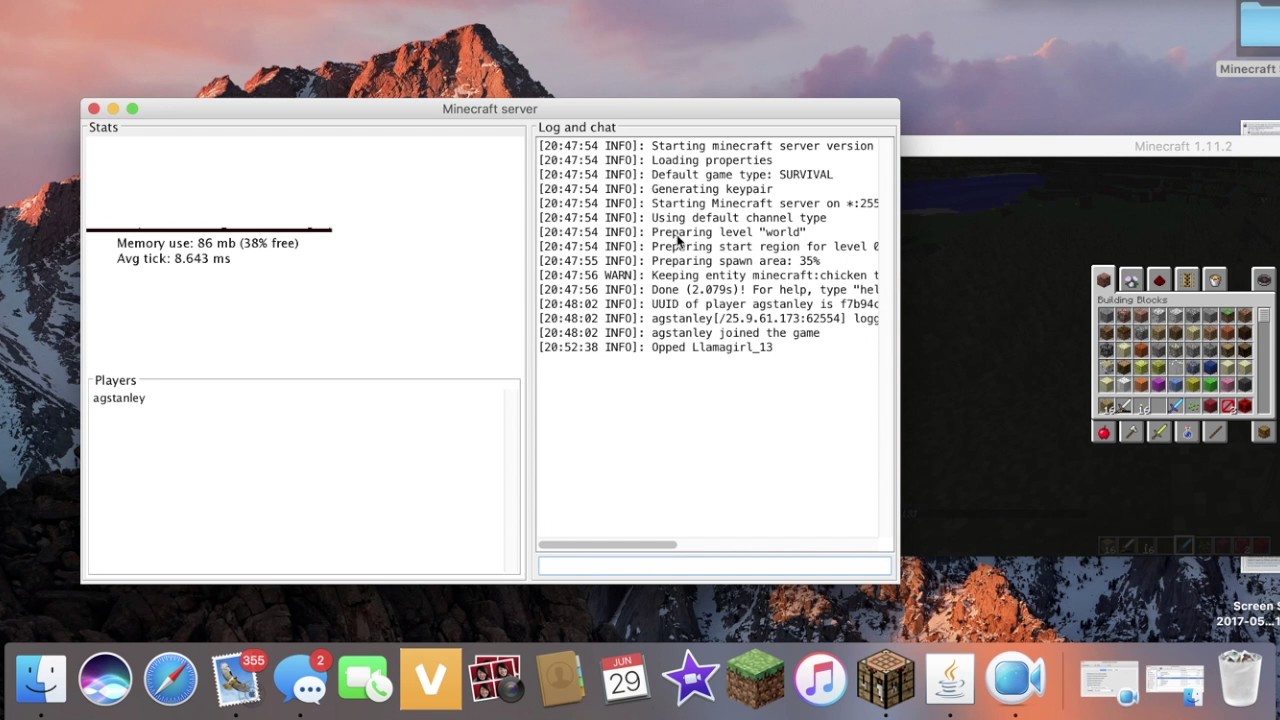Click the server command input field

click(x=714, y=566)
